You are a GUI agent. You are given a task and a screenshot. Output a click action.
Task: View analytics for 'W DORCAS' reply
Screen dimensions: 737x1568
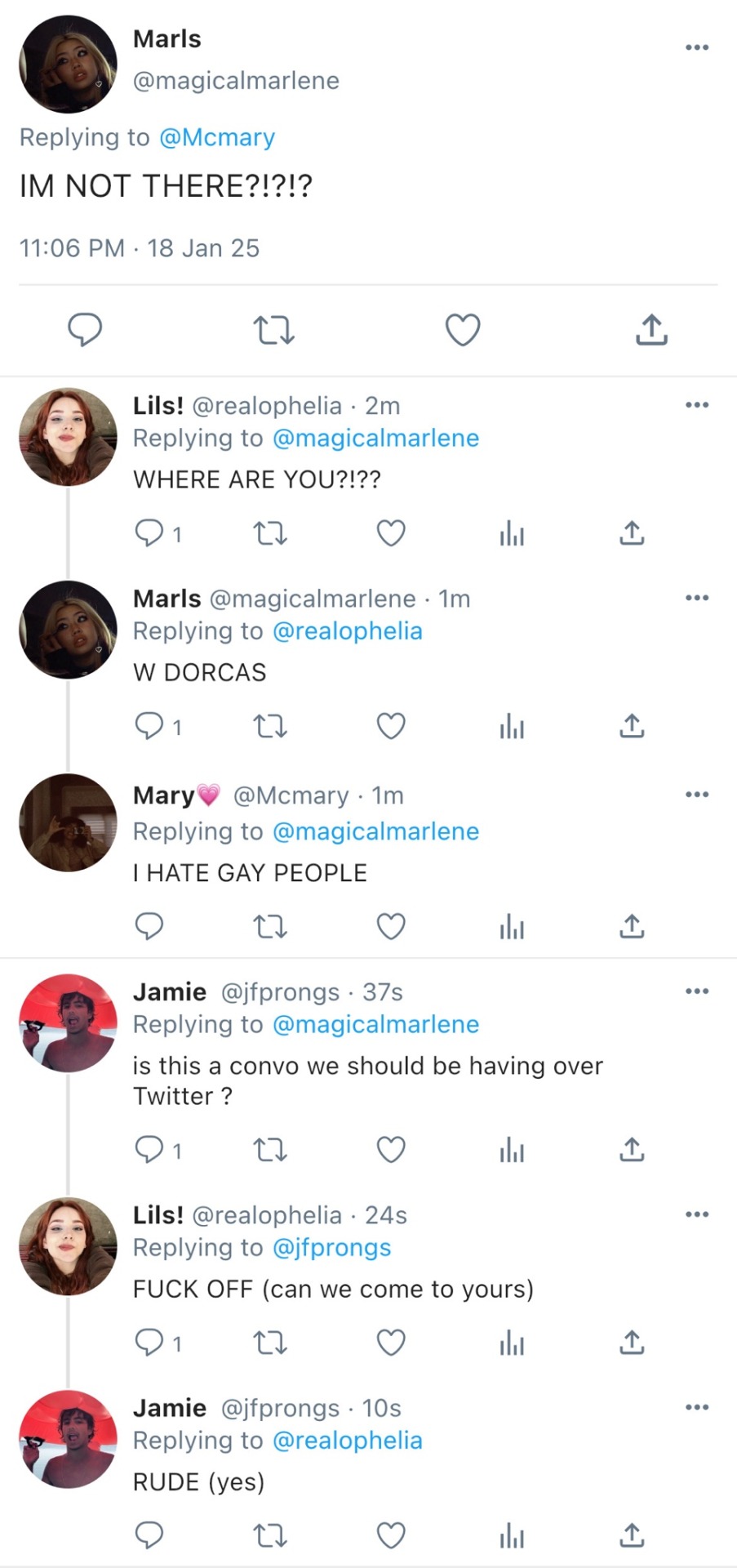512,726
